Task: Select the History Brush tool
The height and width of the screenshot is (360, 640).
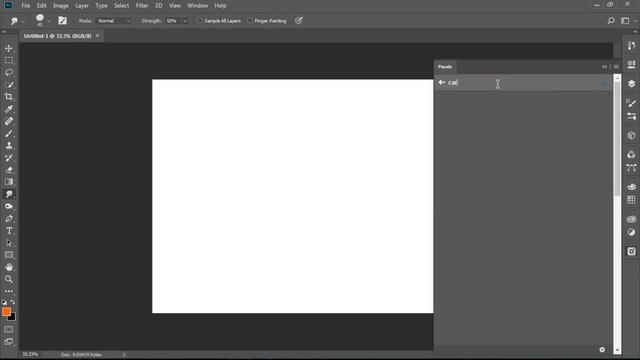Action: click(9, 158)
